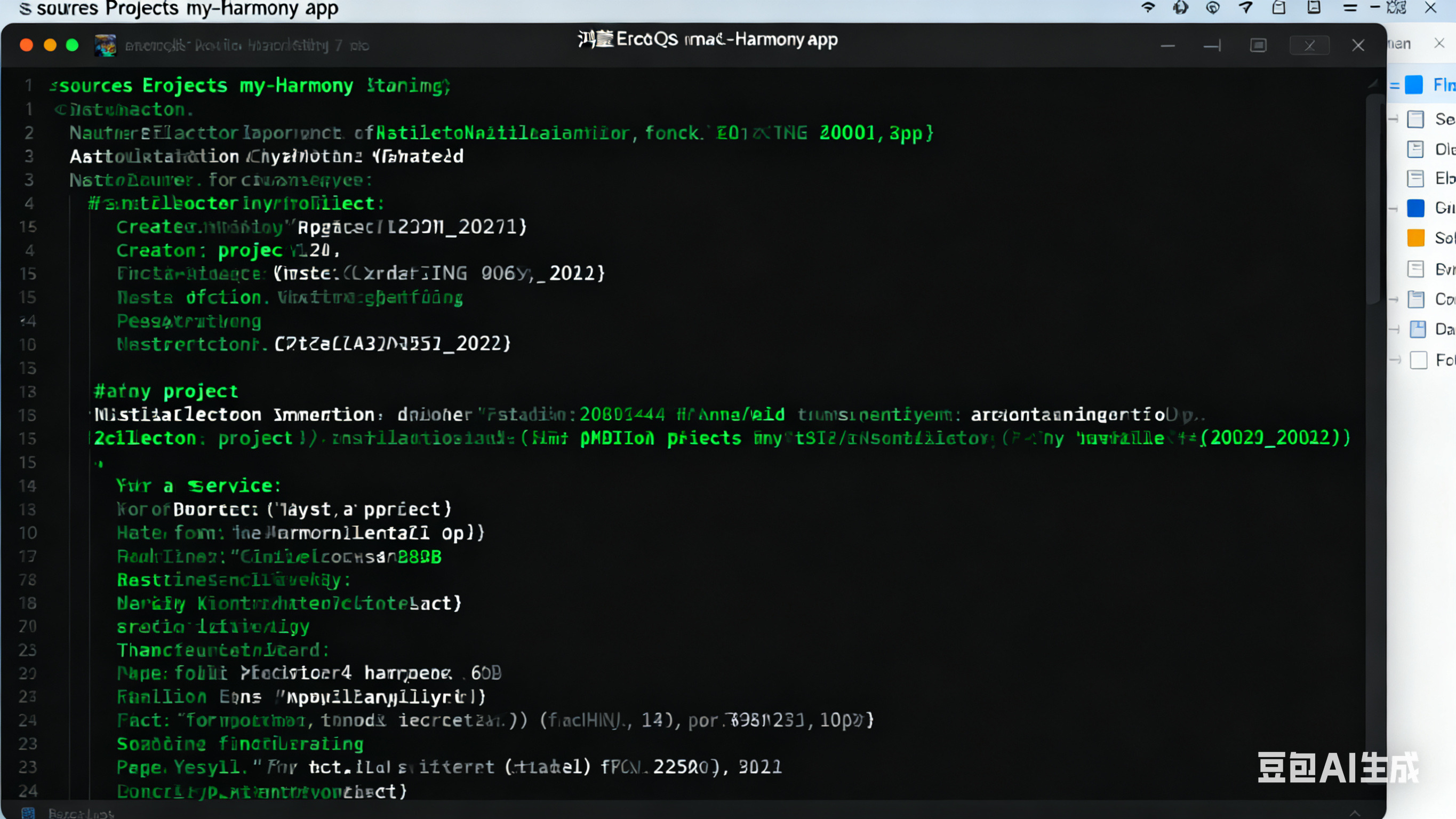
Task: Click the Da save-disk icon in sidebar
Action: tap(1417, 329)
